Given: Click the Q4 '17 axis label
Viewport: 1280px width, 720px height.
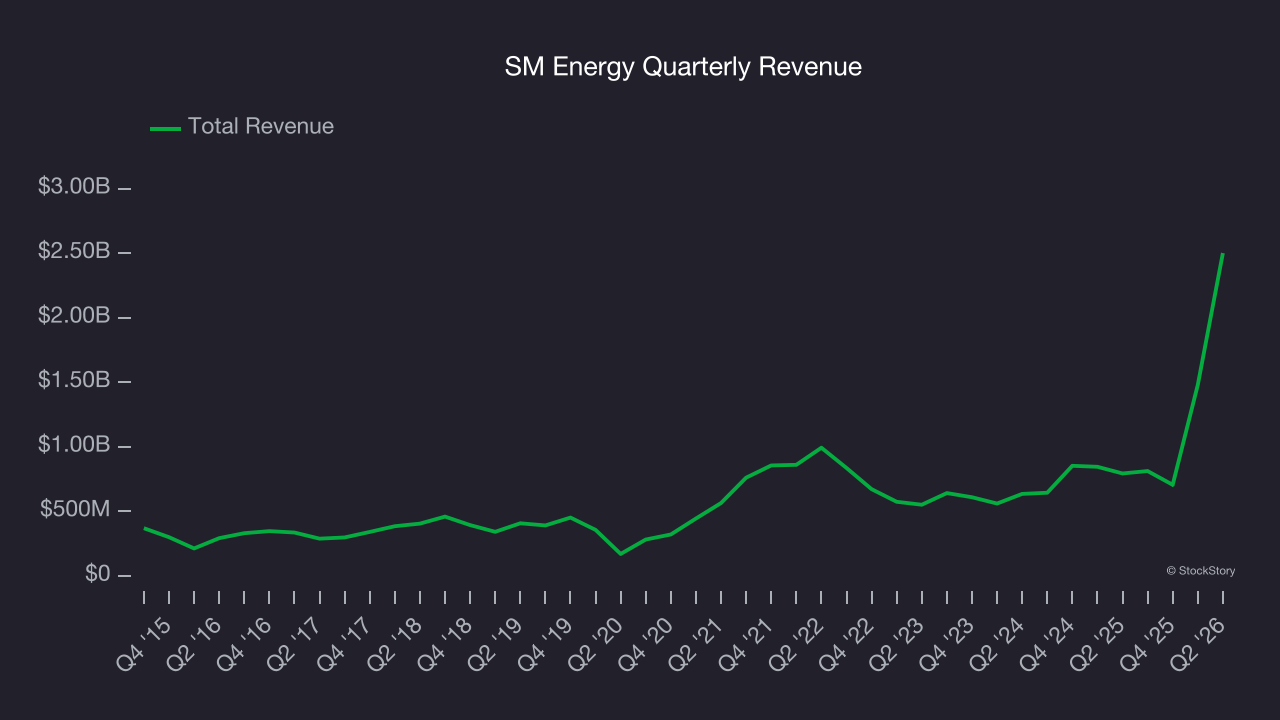Looking at the screenshot, I should click(347, 645).
